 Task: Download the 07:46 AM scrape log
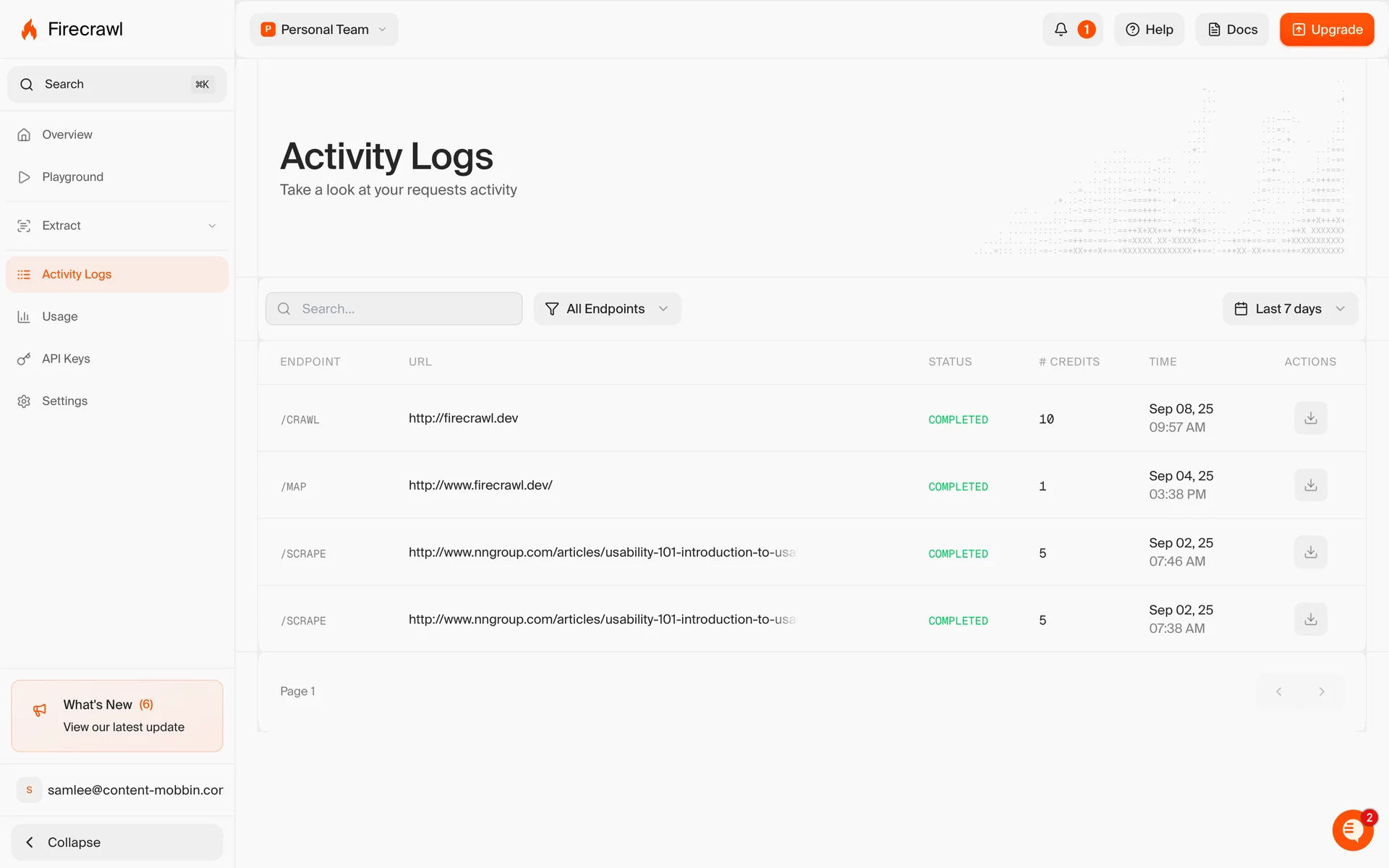click(1310, 553)
